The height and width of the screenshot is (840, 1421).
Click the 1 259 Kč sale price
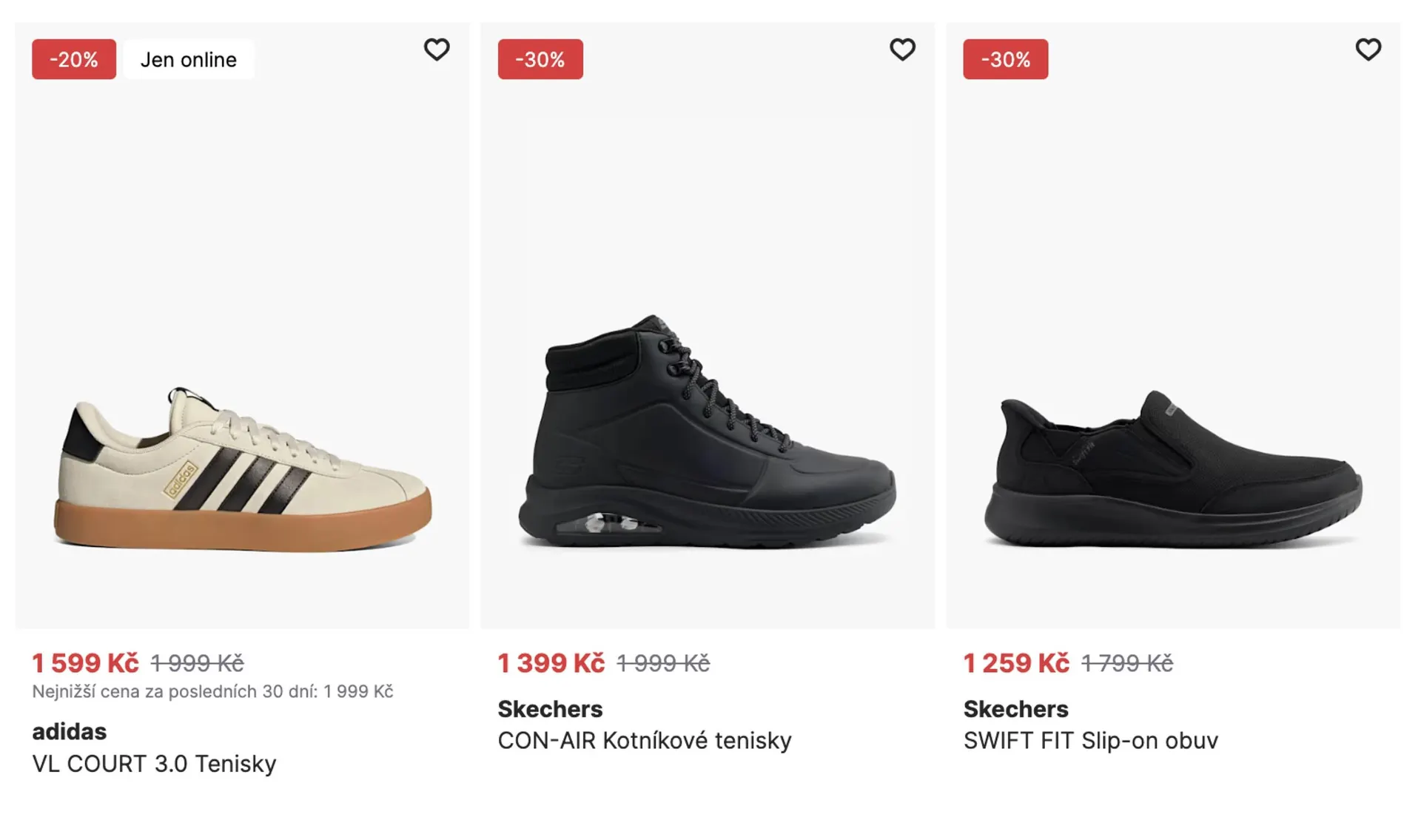(x=1015, y=663)
